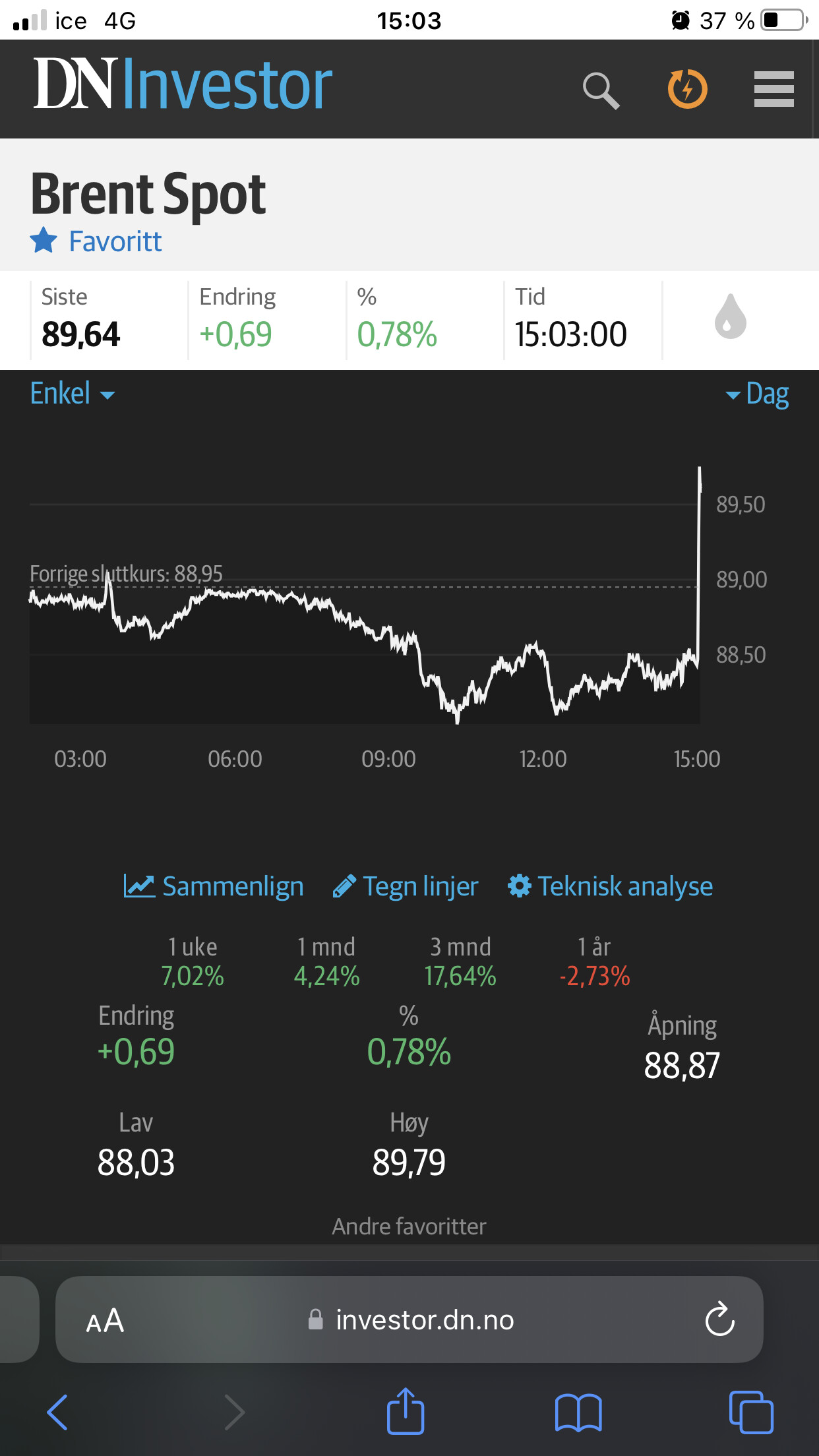Tap the Safari AA text size button

pyautogui.click(x=105, y=1320)
